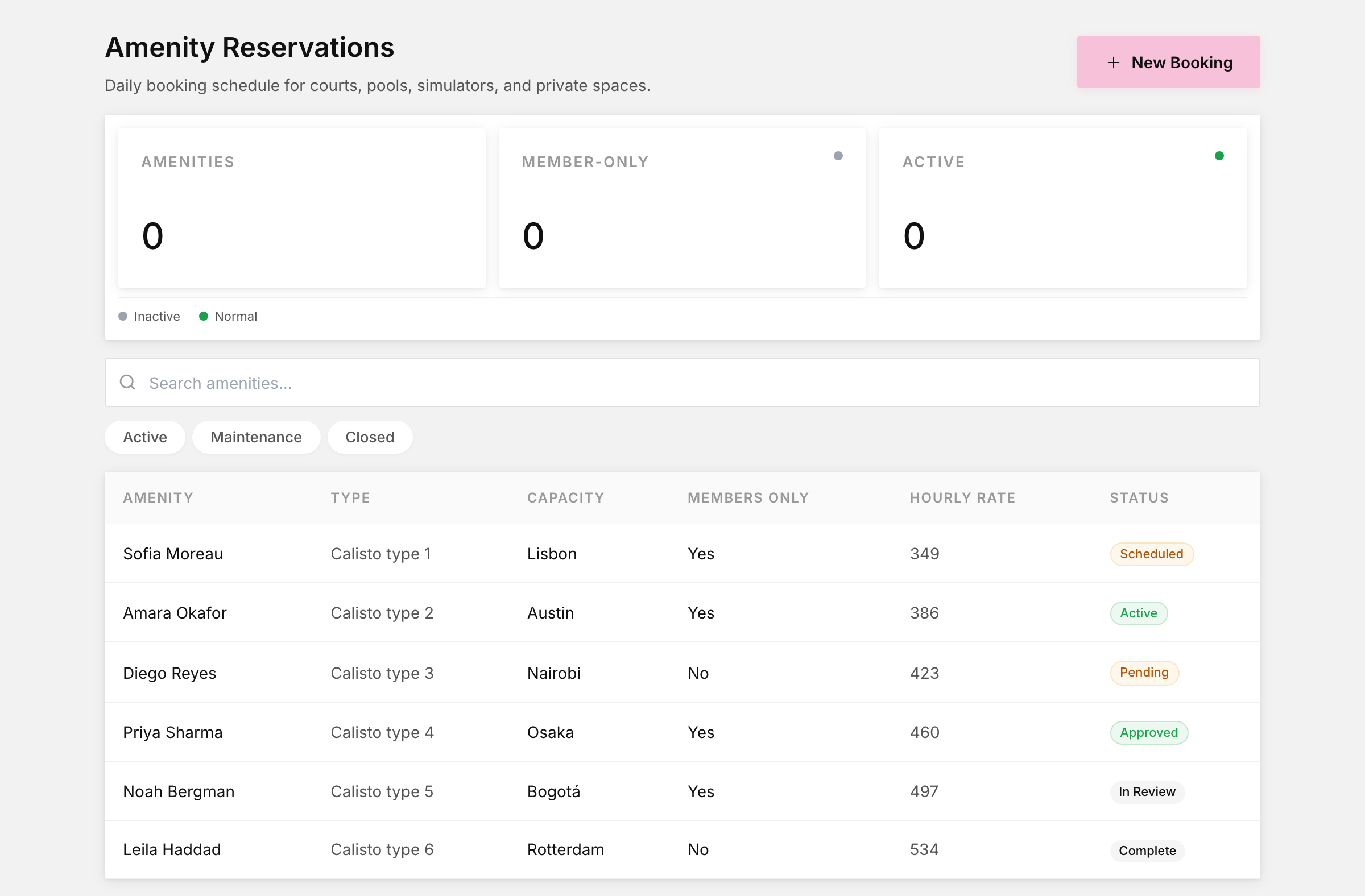The width and height of the screenshot is (1365, 896).
Task: Click the Scheduled status badge
Action: coord(1152,554)
